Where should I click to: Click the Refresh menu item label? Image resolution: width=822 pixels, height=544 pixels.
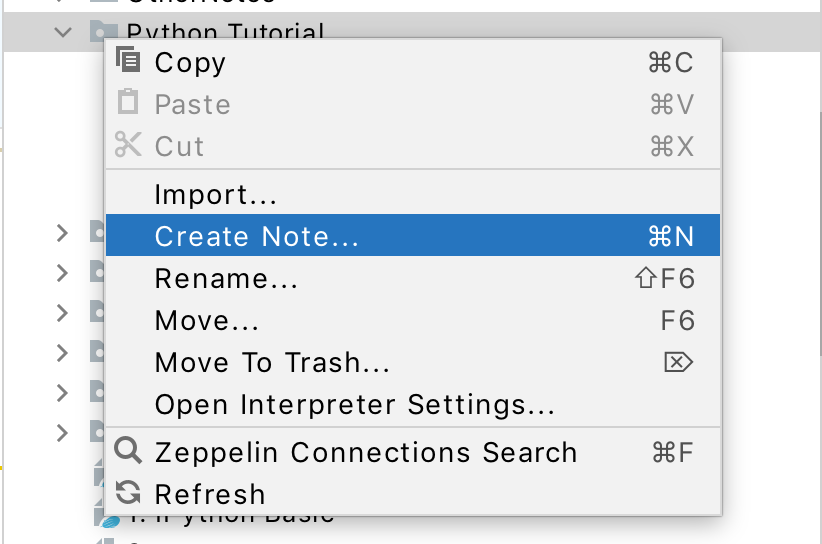click(210, 494)
